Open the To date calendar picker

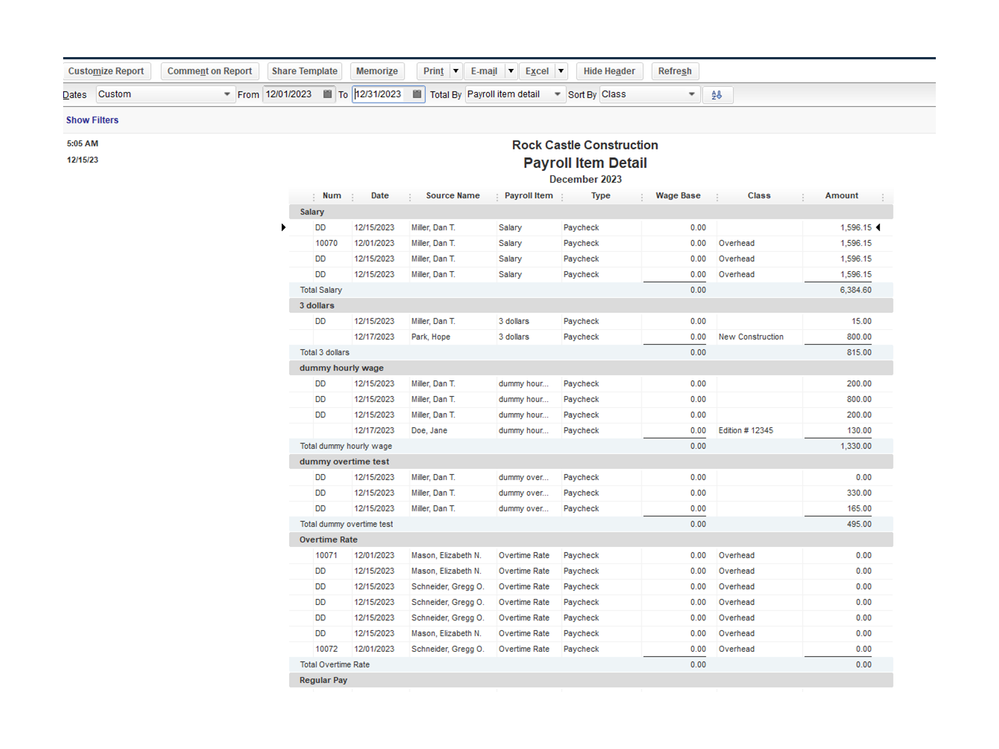[417, 94]
